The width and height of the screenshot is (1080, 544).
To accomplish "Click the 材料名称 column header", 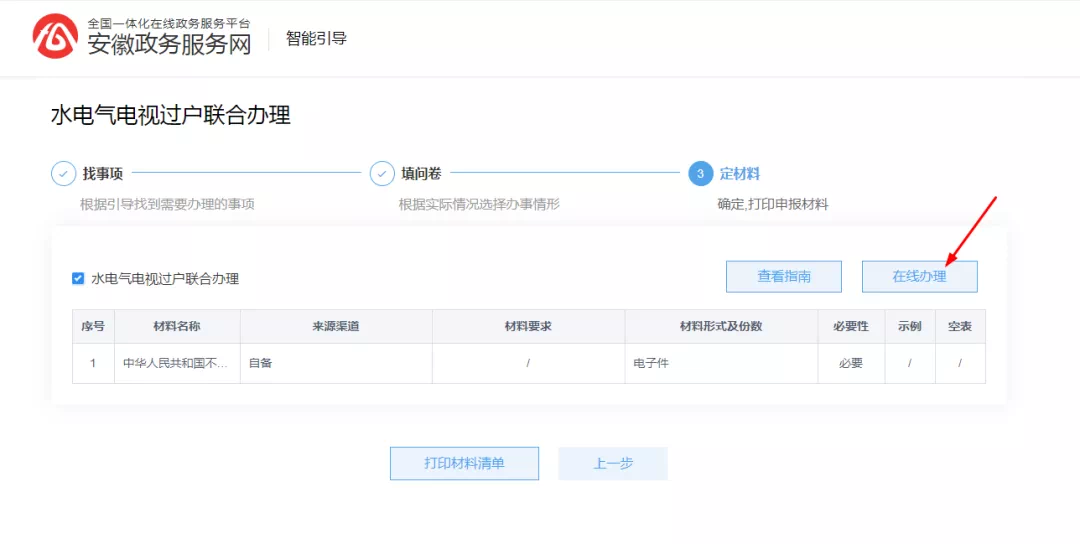I will click(x=177, y=327).
